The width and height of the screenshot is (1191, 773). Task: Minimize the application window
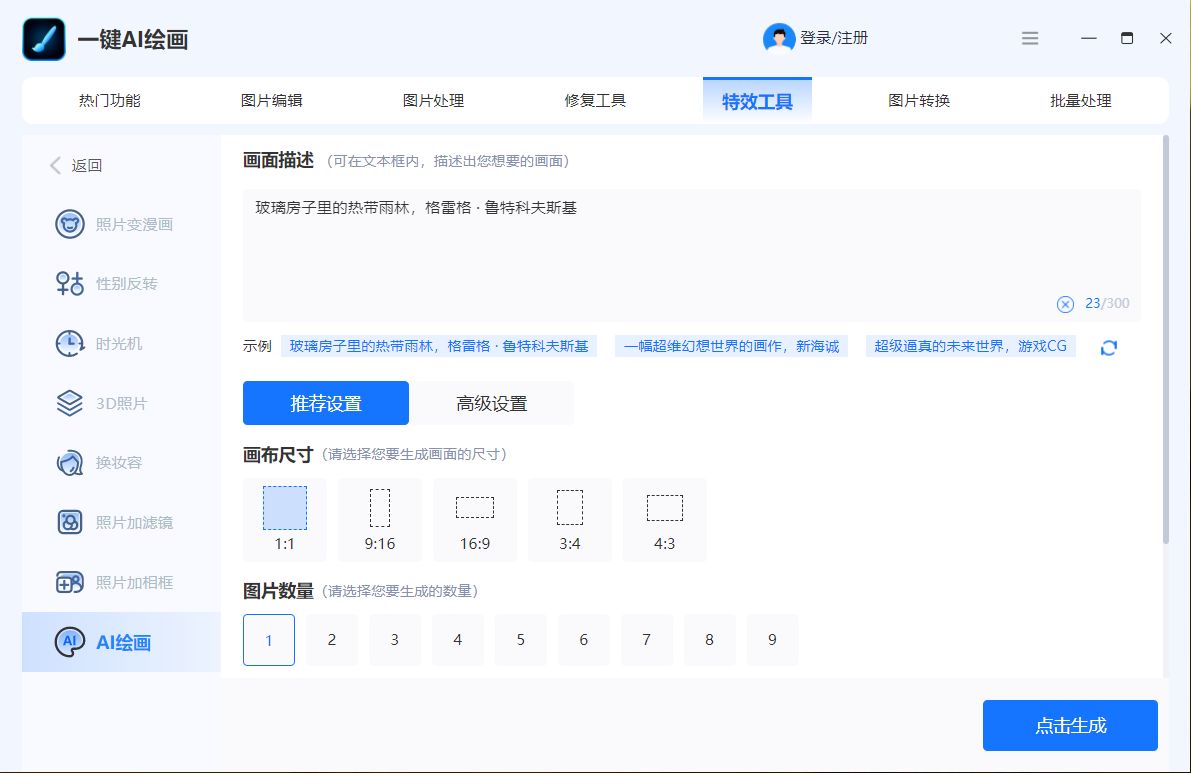1089,38
